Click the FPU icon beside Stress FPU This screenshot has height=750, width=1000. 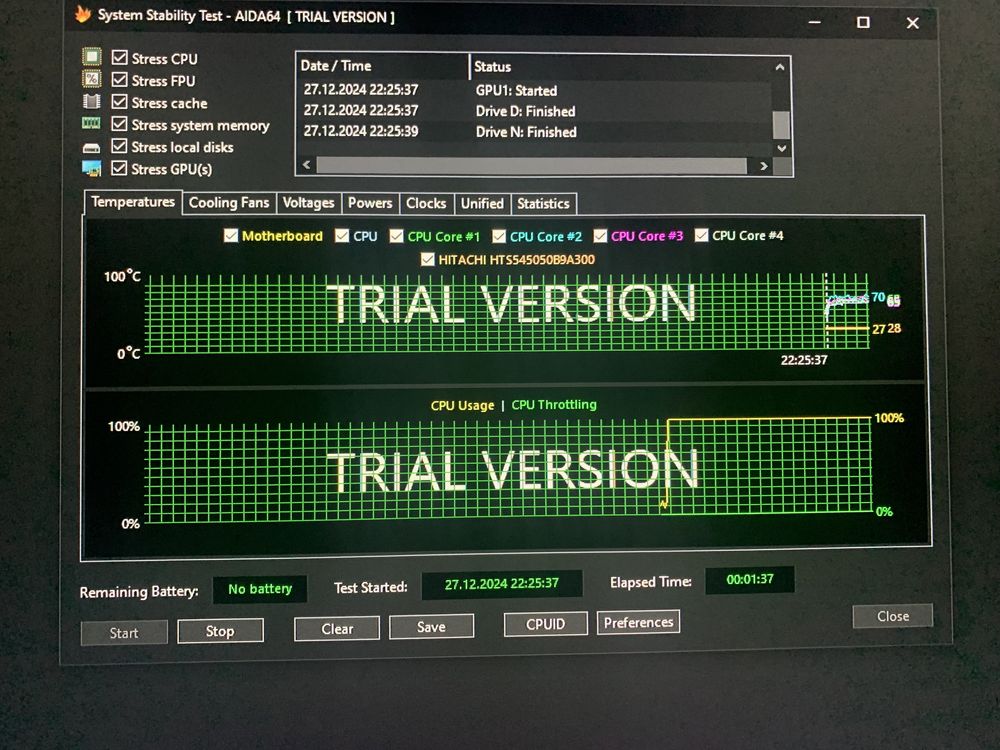click(x=92, y=79)
